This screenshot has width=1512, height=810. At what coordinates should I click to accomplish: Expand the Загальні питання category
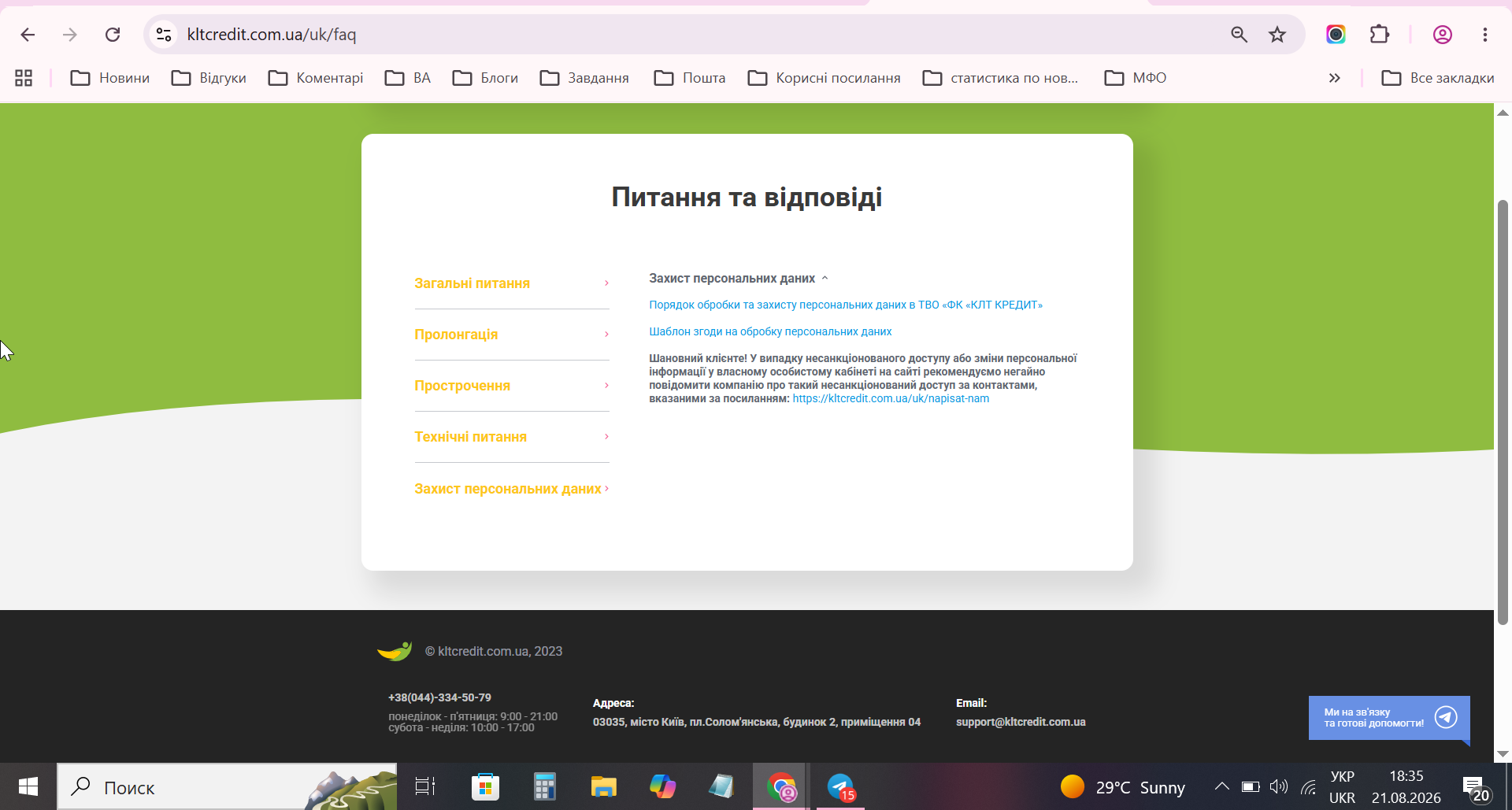click(512, 283)
